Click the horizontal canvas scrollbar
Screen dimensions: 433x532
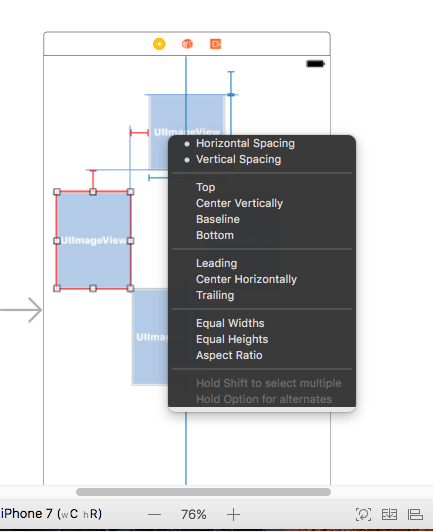tap(203, 492)
